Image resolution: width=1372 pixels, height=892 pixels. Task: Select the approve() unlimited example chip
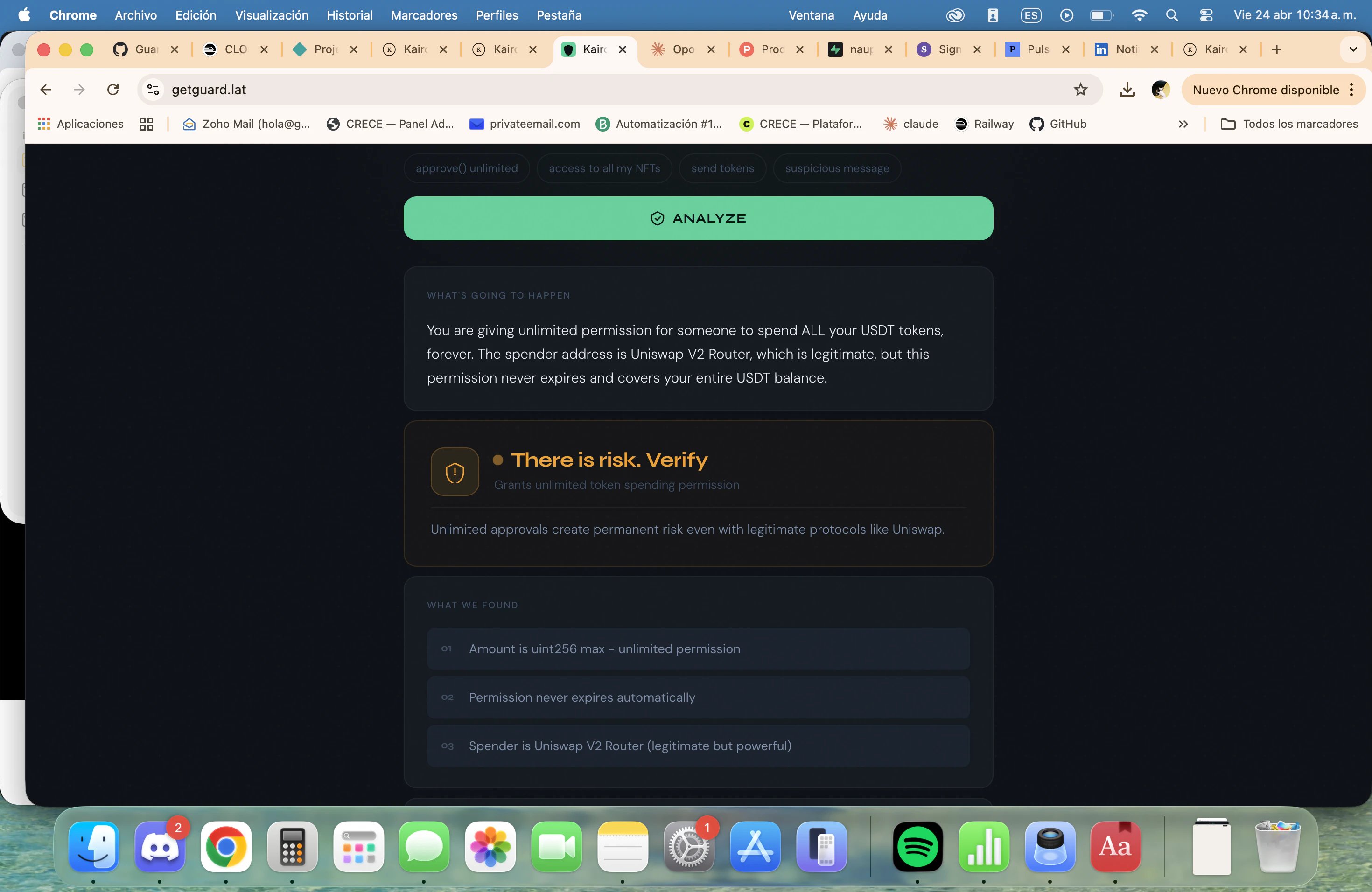click(466, 168)
